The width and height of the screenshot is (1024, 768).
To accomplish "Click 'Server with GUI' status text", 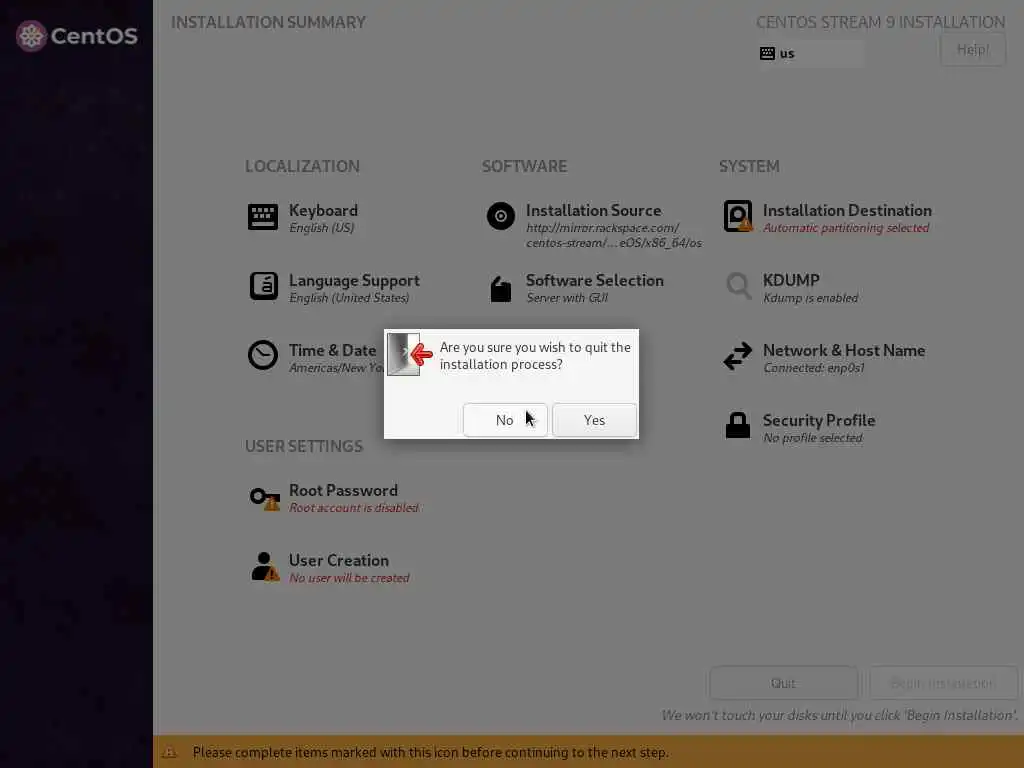I will pos(567,298).
